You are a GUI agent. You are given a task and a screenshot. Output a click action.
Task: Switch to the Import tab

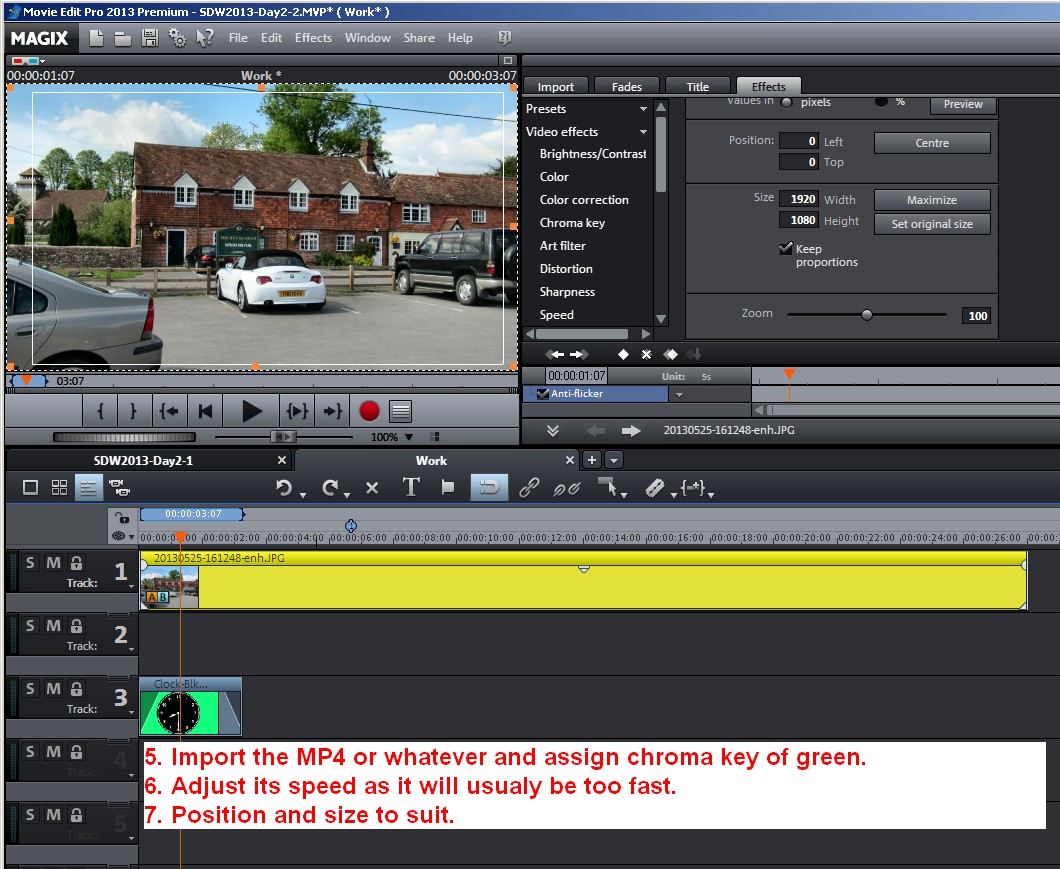(556, 87)
